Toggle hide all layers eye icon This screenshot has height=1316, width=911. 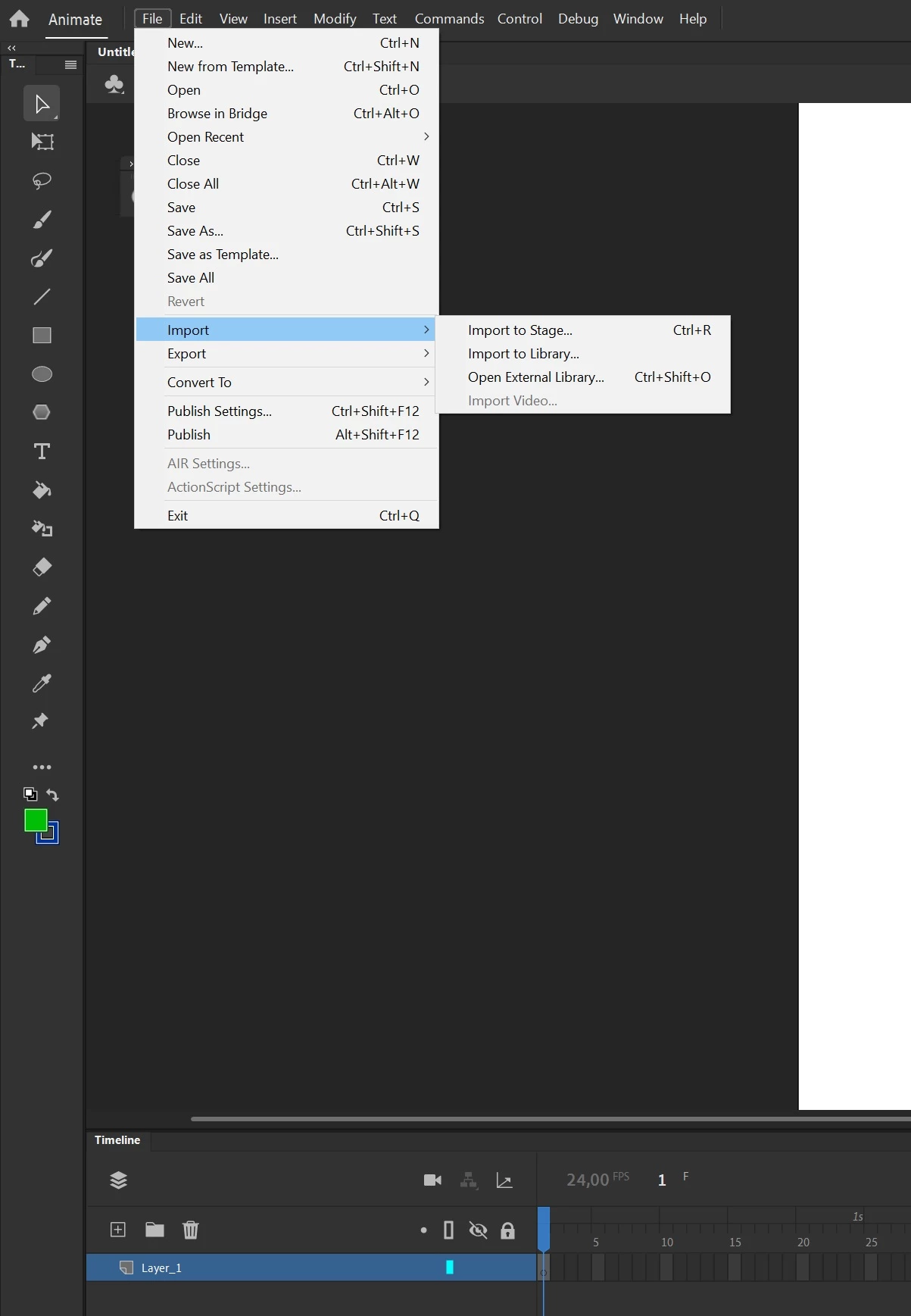tap(478, 1230)
